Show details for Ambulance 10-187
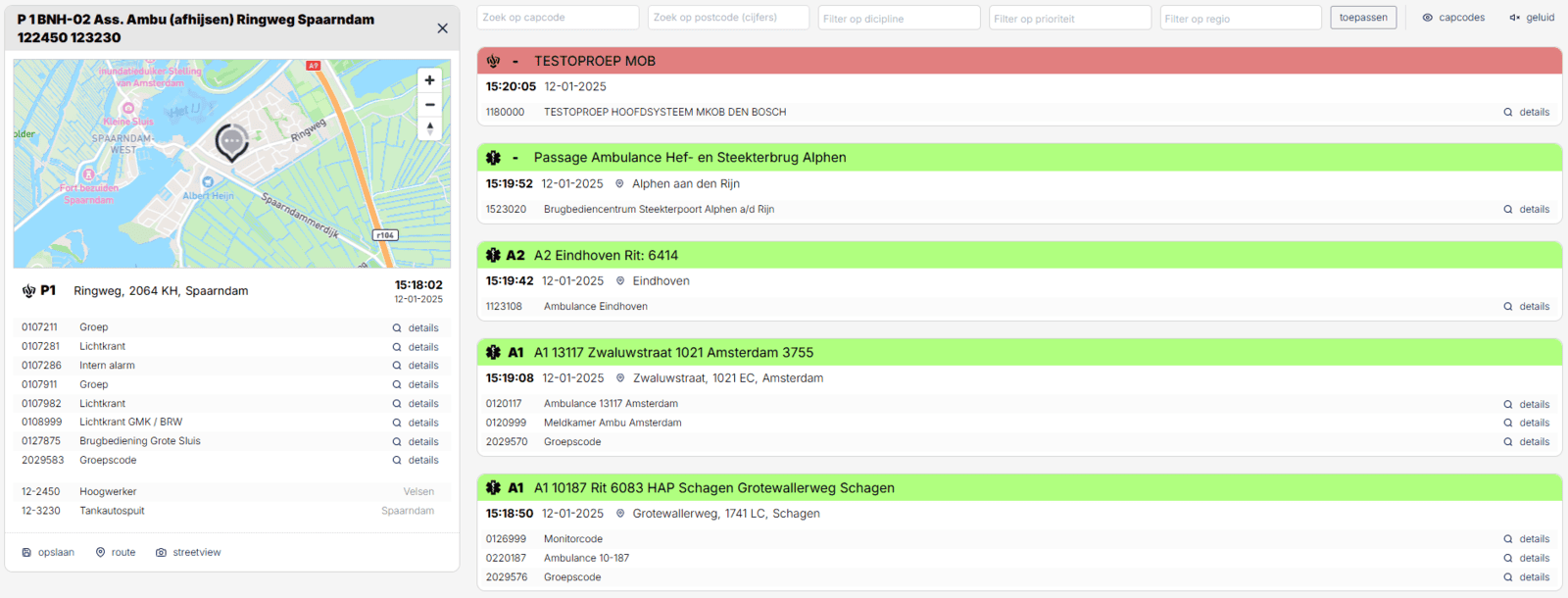This screenshot has width=1568, height=598. point(1526,559)
